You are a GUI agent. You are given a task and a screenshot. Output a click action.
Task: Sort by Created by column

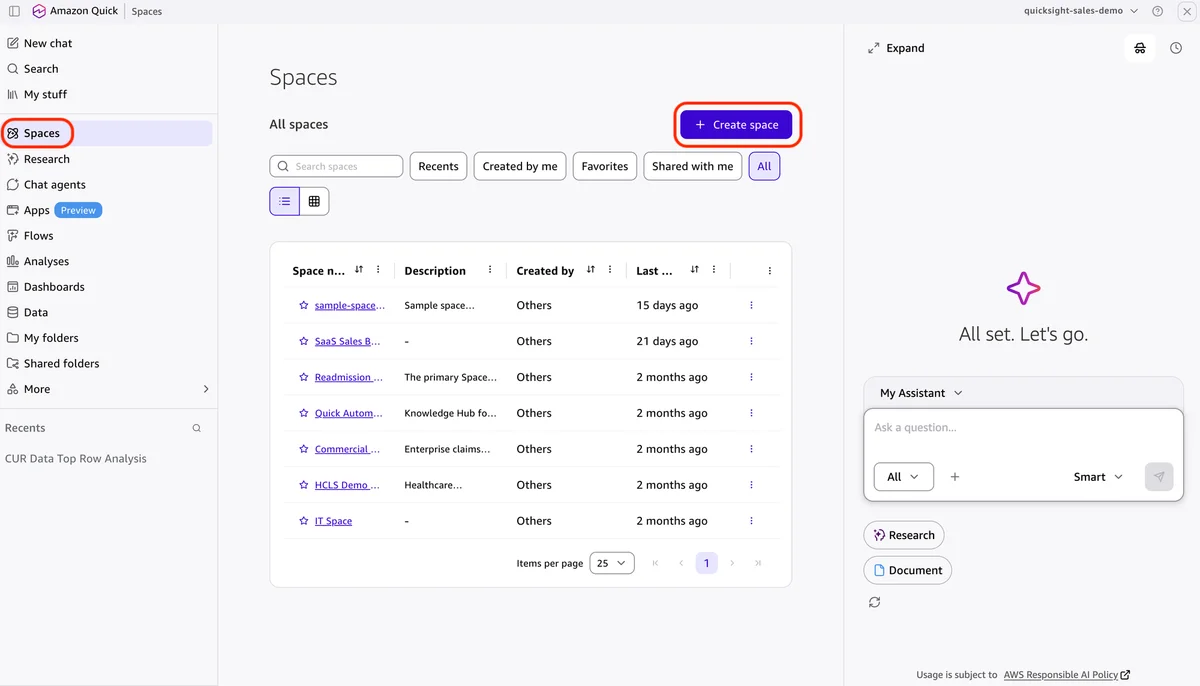pos(591,270)
